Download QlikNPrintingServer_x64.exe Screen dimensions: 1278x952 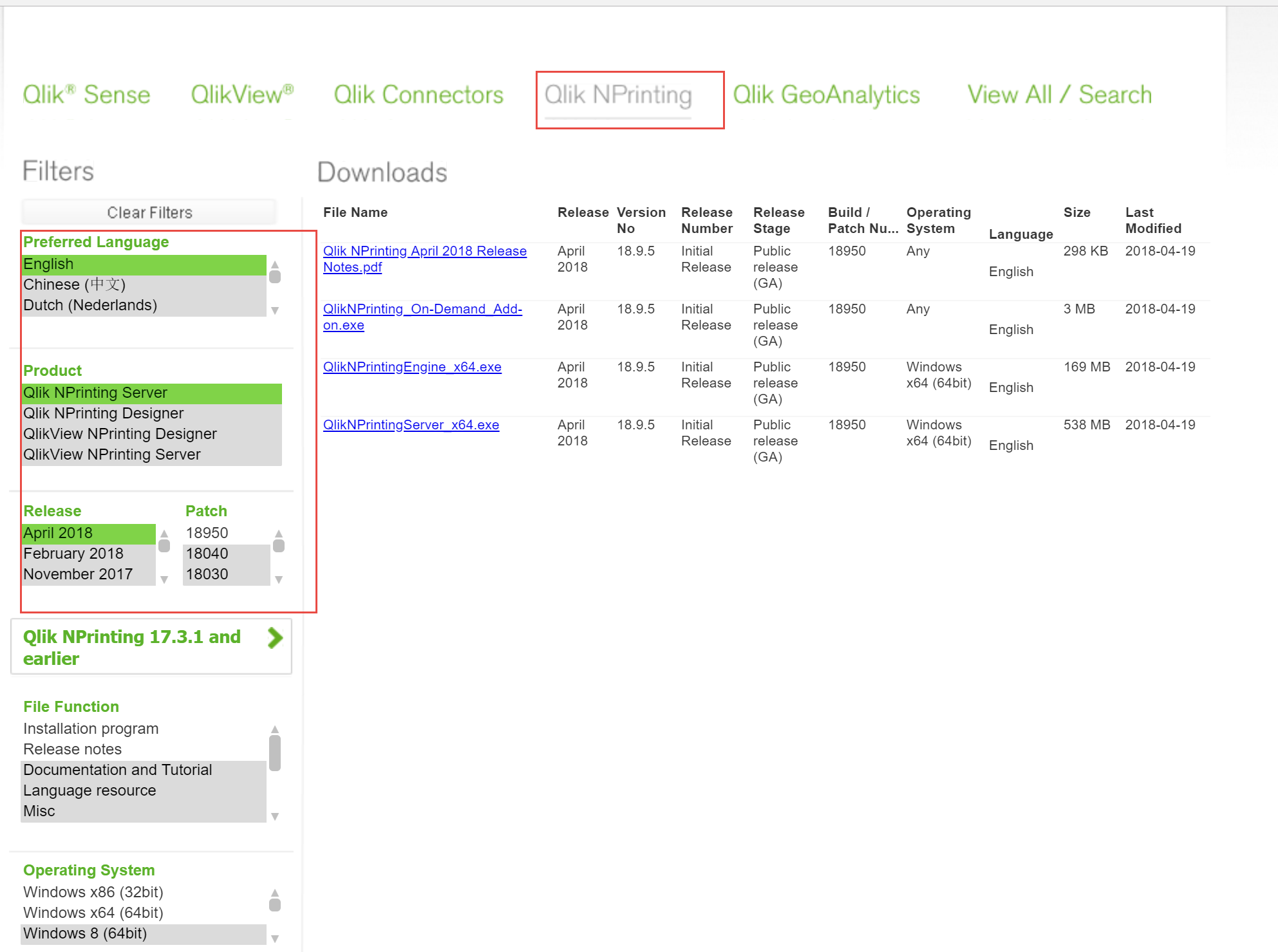tap(411, 425)
